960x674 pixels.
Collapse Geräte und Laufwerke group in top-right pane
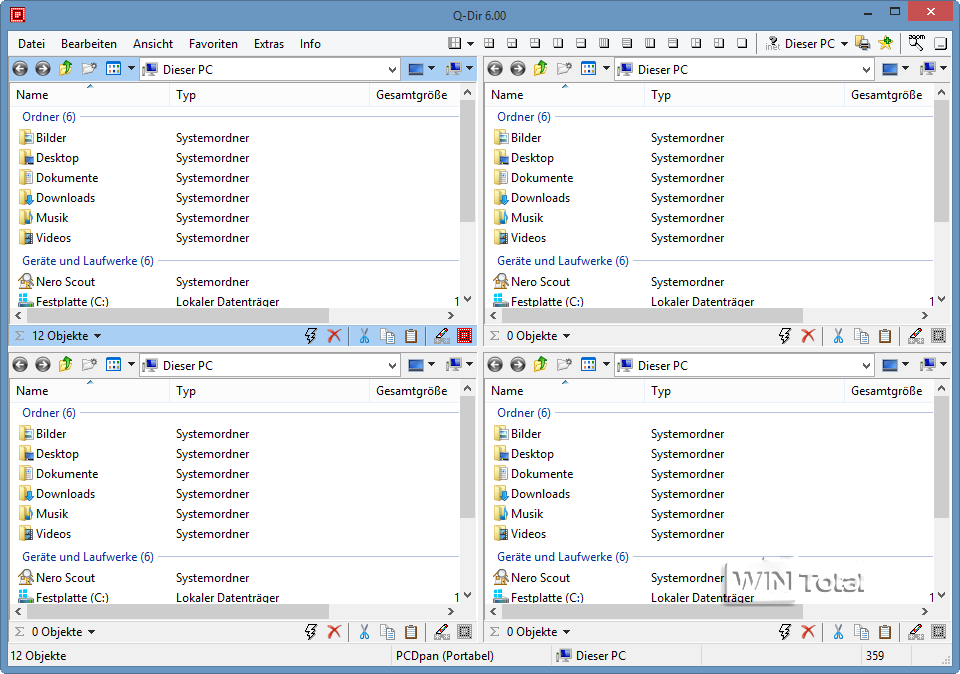[x=563, y=261]
